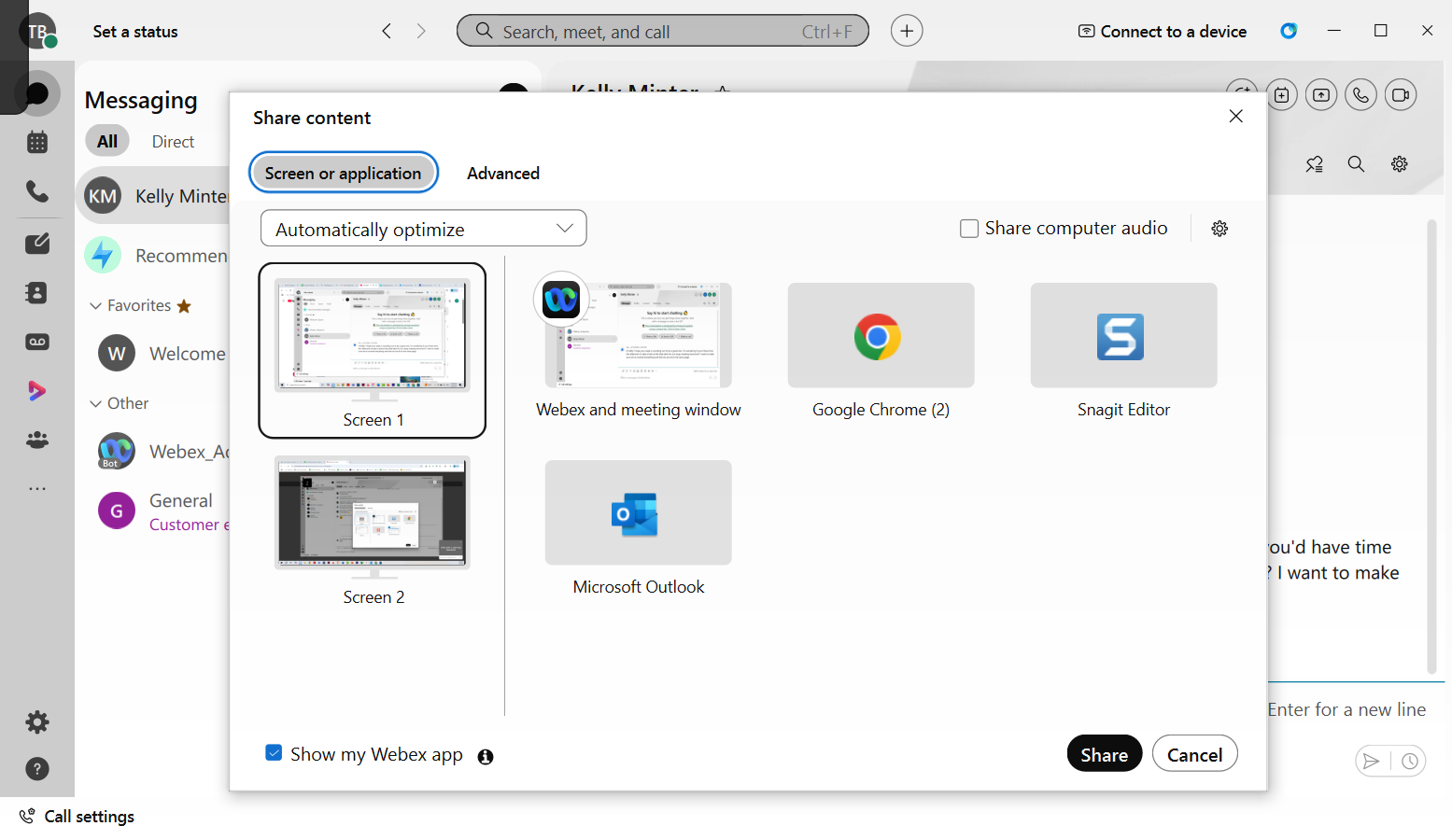Click the TB profile avatar
The height and width of the screenshot is (840, 1452).
[37, 32]
